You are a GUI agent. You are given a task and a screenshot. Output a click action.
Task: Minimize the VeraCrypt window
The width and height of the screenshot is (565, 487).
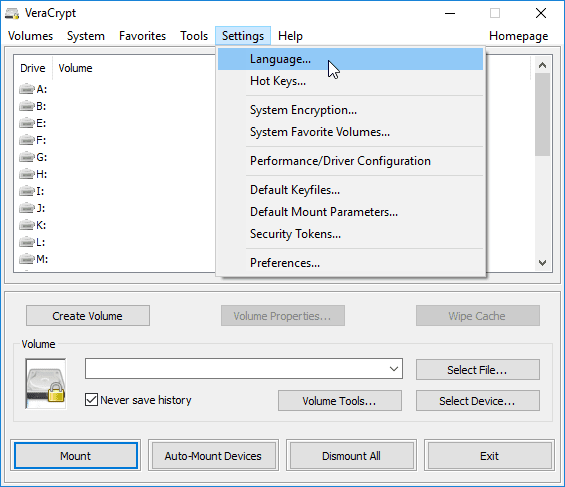tap(450, 13)
